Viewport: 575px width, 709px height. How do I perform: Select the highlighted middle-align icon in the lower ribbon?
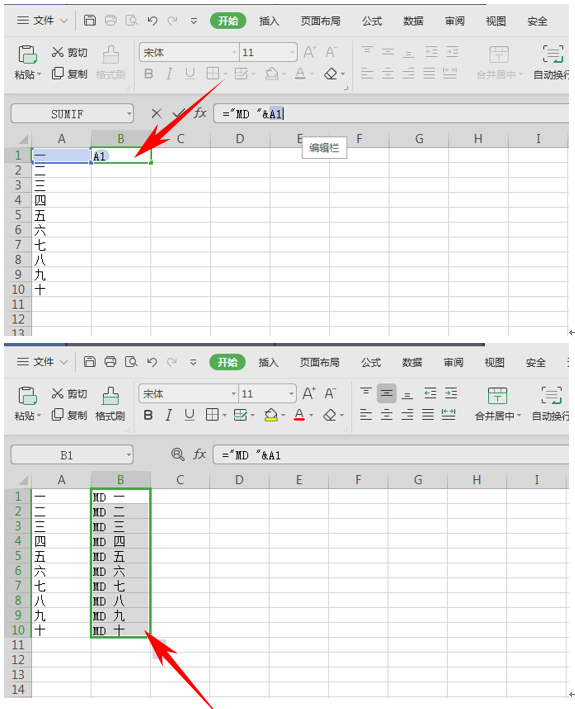click(386, 393)
